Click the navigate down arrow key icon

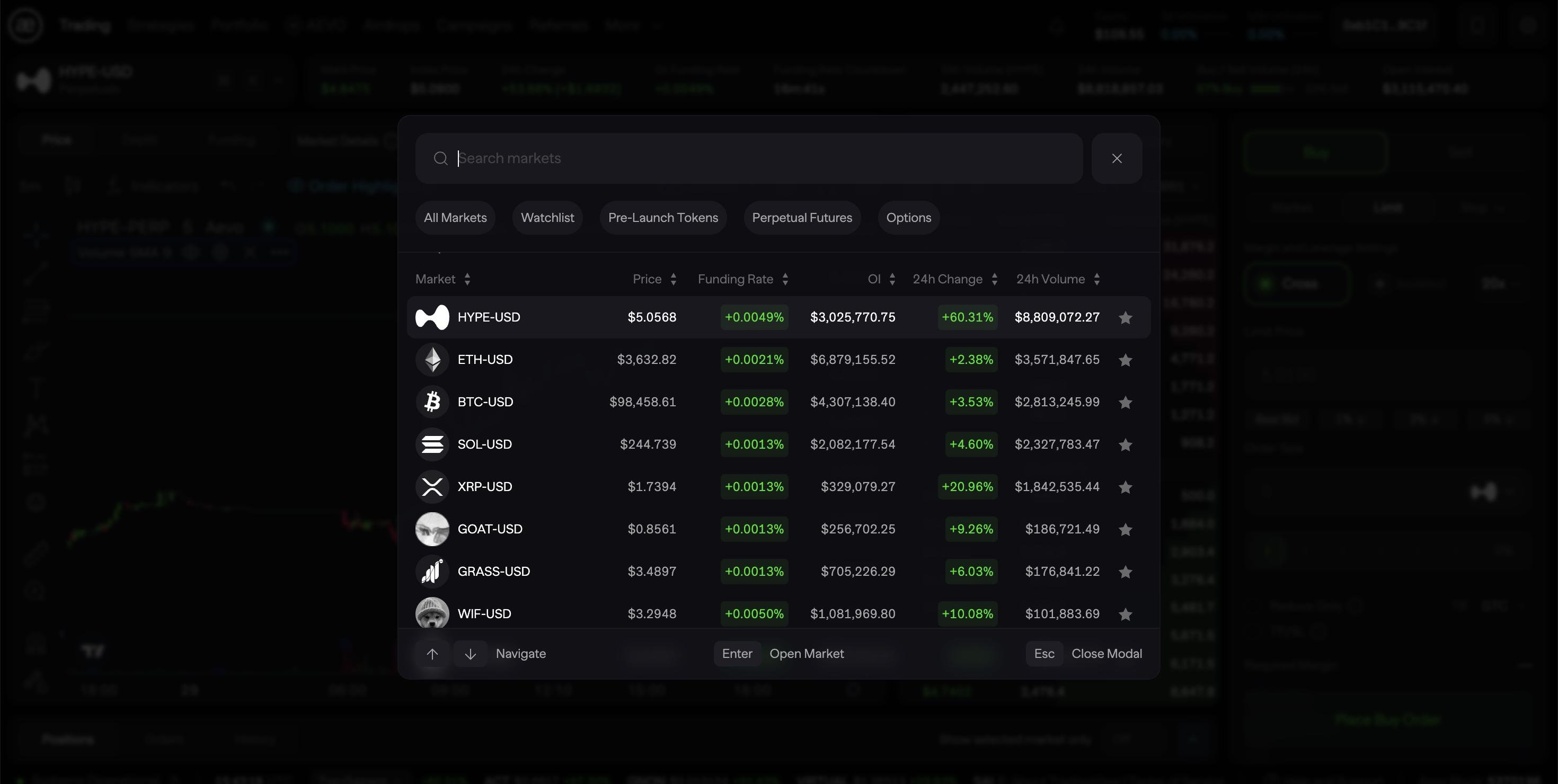pos(471,654)
